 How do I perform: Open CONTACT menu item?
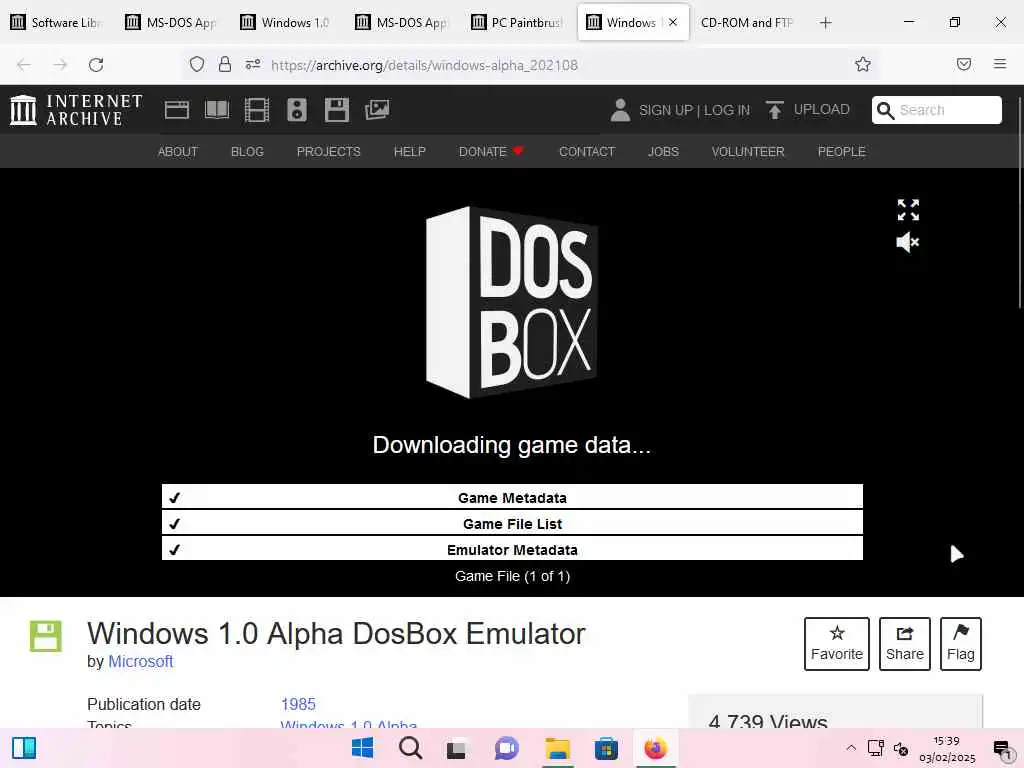586,152
